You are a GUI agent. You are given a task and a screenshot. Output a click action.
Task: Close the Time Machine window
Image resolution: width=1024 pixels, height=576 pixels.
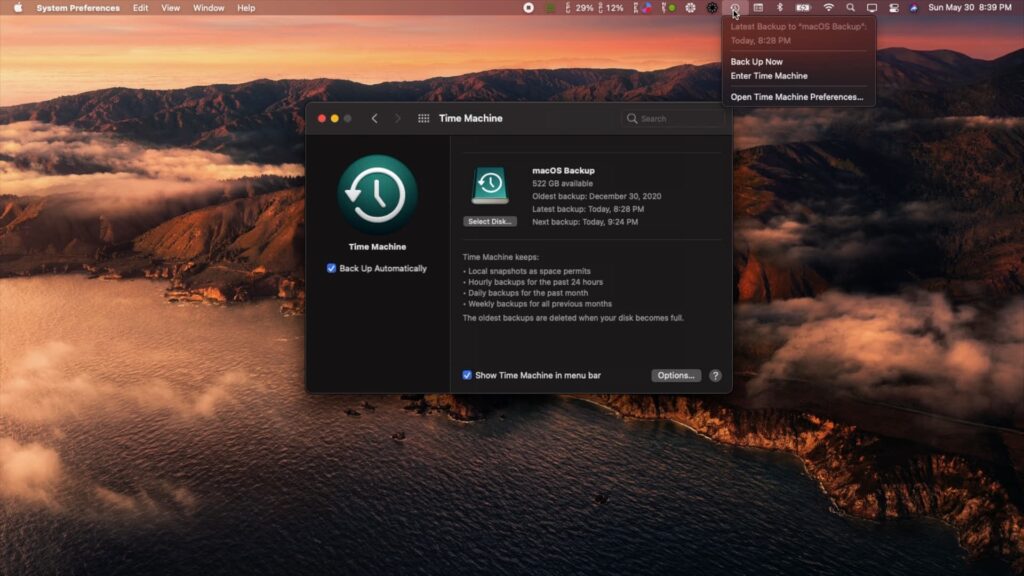[322, 118]
